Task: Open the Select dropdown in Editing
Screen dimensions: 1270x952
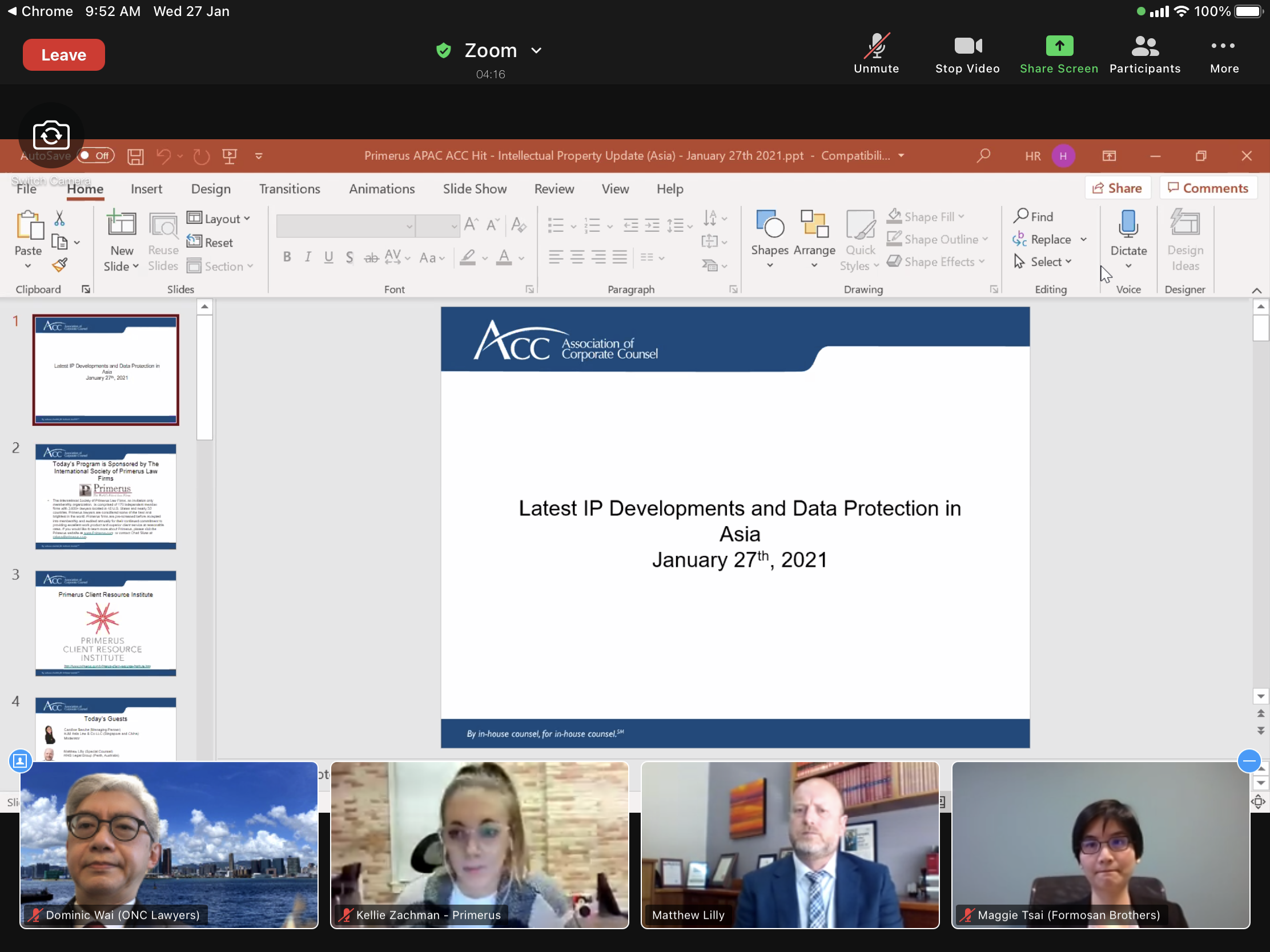Action: (x=1043, y=261)
